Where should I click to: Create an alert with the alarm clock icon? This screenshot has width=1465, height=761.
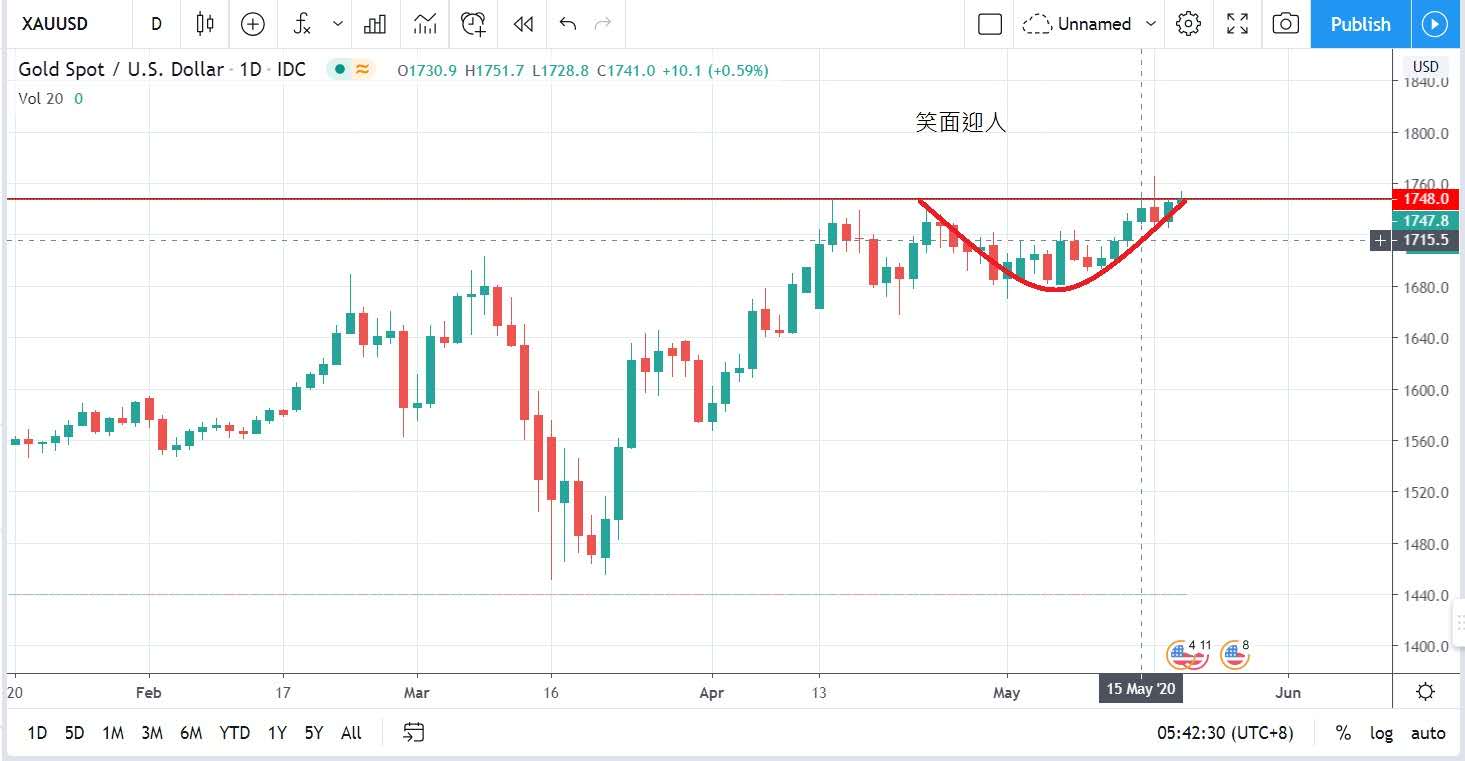473,24
